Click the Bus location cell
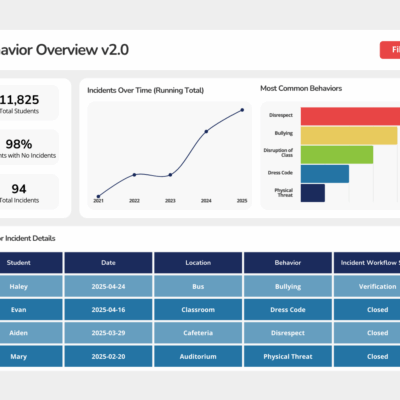400x400 pixels. (198, 286)
